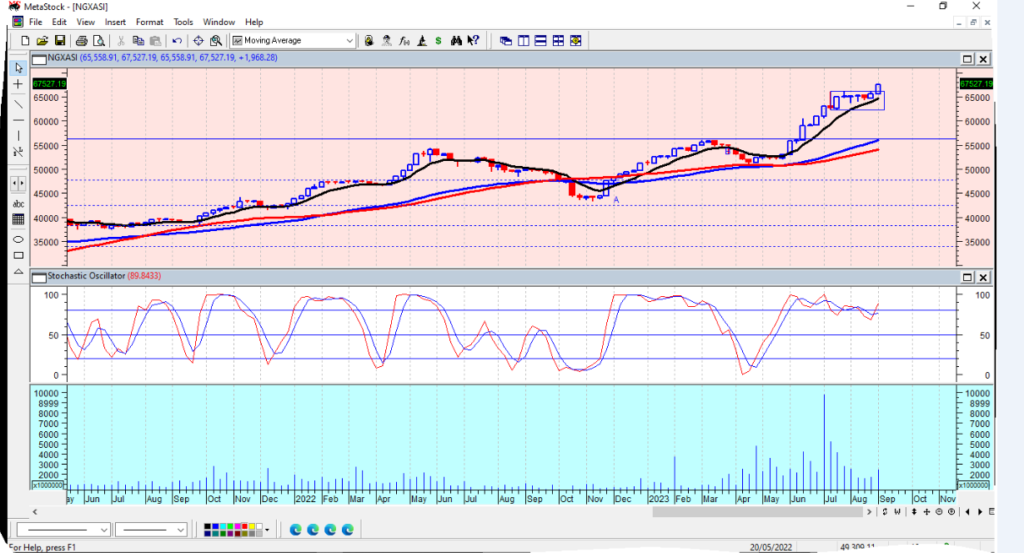
Task: Open the color palette dropdown arrow
Action: (x=267, y=529)
